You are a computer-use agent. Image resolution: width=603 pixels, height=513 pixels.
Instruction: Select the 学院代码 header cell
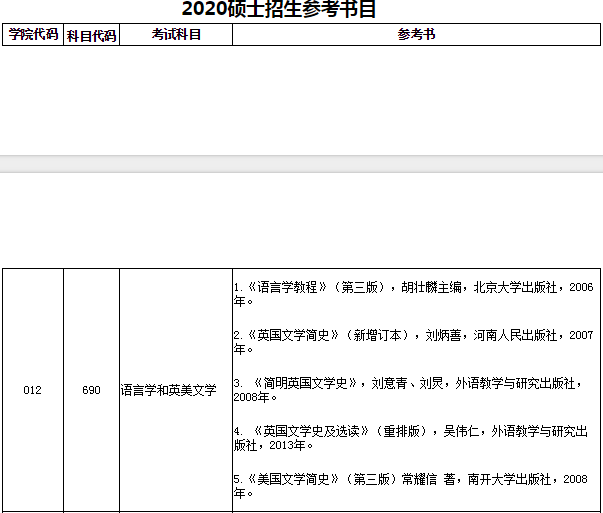coord(32,35)
